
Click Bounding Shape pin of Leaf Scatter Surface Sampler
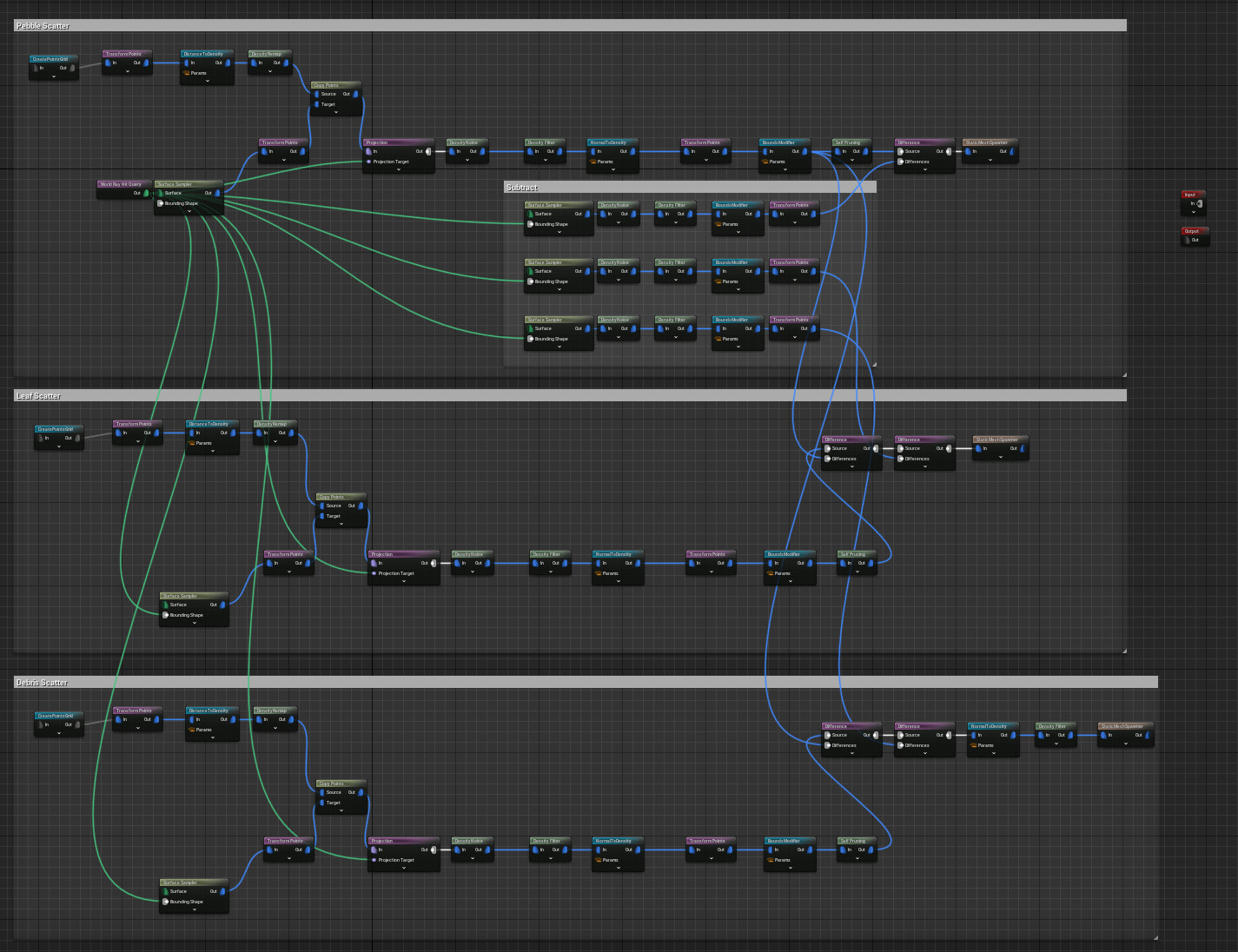[165, 615]
